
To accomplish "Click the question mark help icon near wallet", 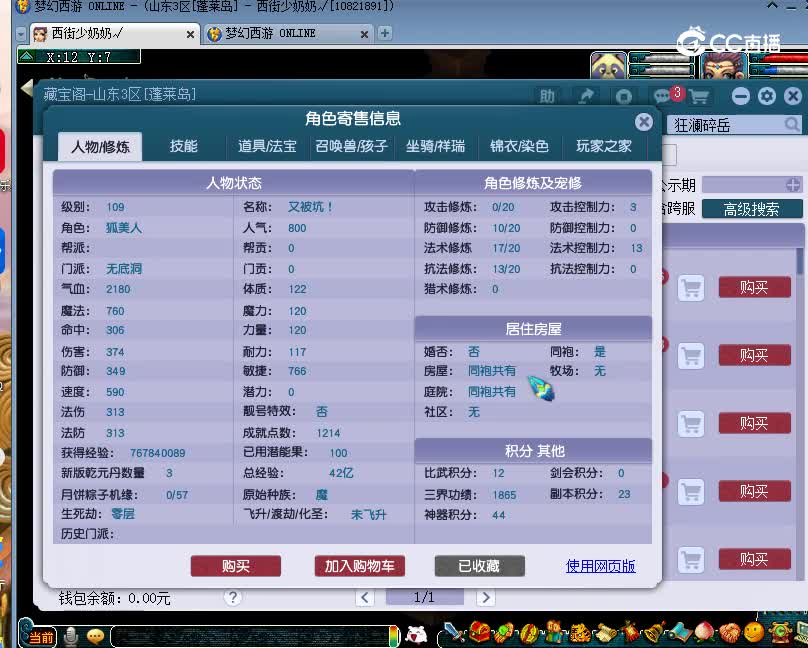I will click(x=232, y=598).
